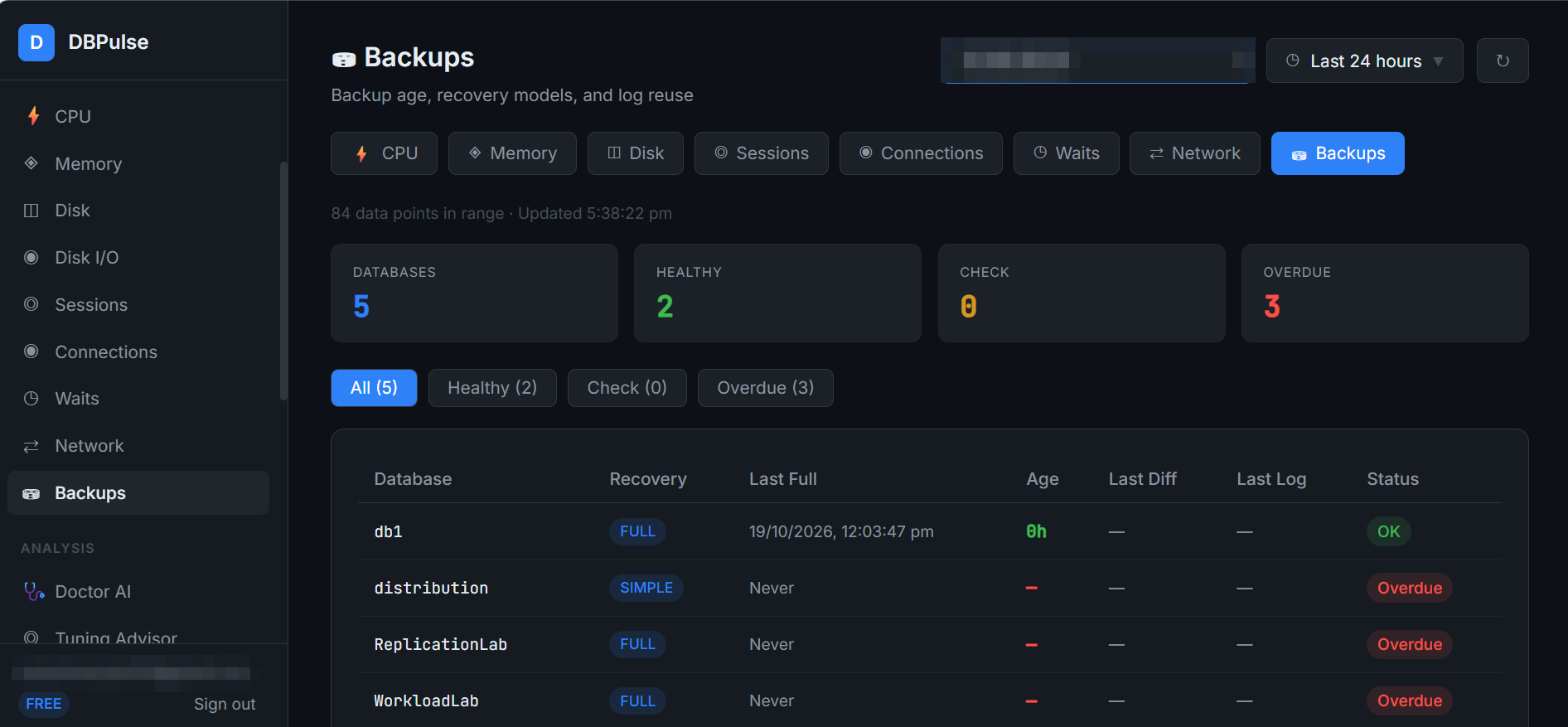Viewport: 1568px width, 727px height.
Task: Filter table by Check (0)
Action: [x=627, y=388]
